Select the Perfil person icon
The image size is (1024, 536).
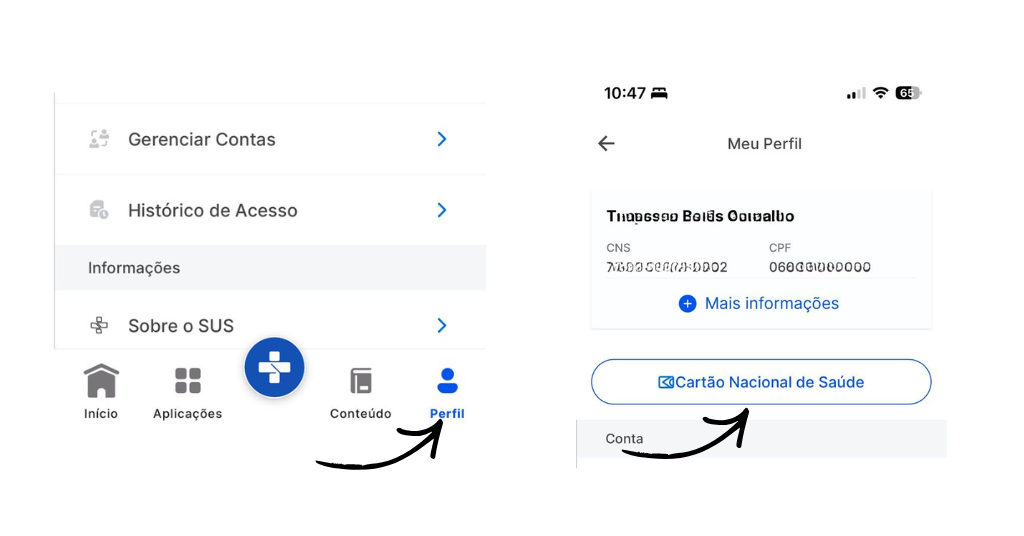pyautogui.click(x=447, y=381)
